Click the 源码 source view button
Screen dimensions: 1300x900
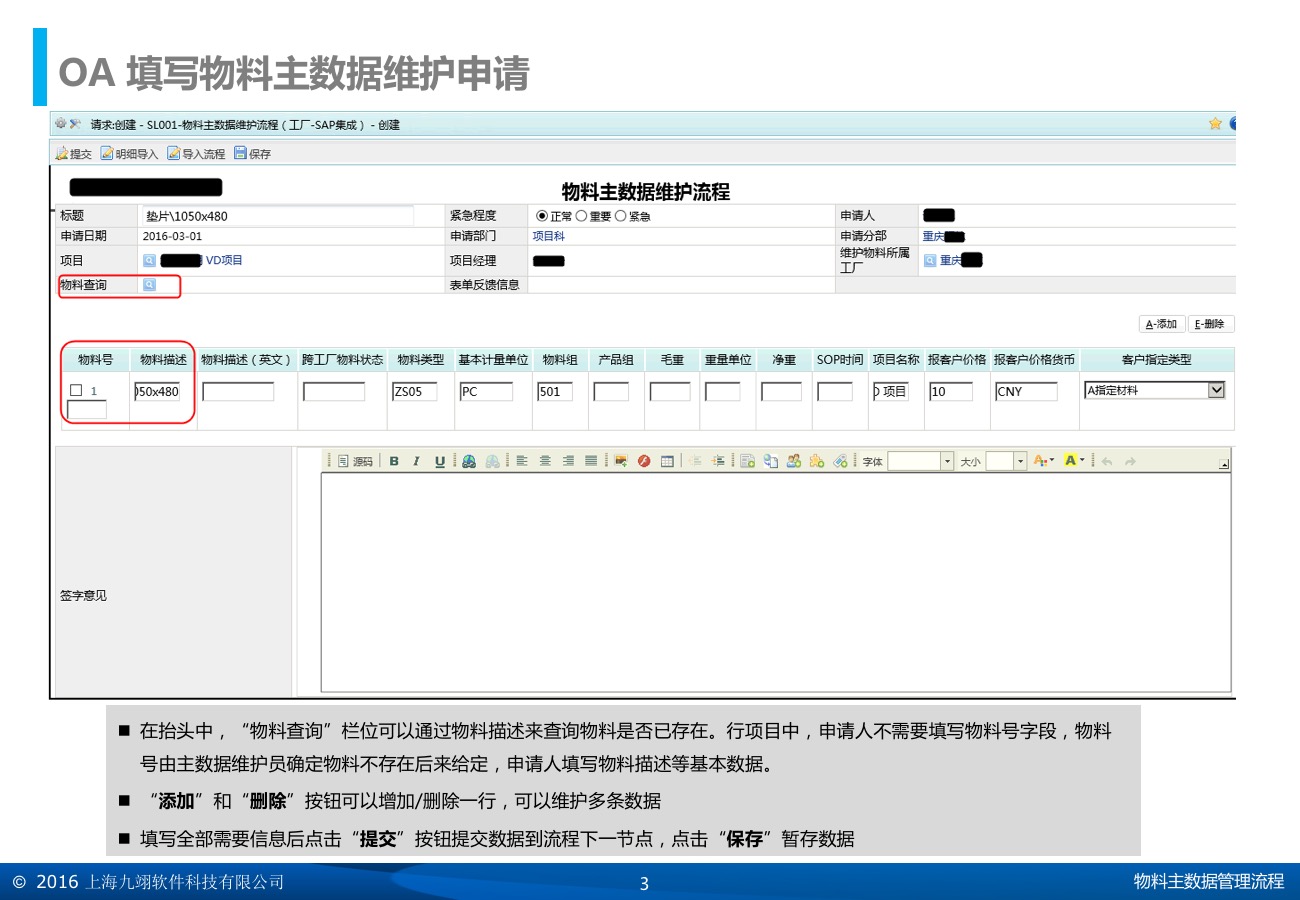(x=355, y=461)
